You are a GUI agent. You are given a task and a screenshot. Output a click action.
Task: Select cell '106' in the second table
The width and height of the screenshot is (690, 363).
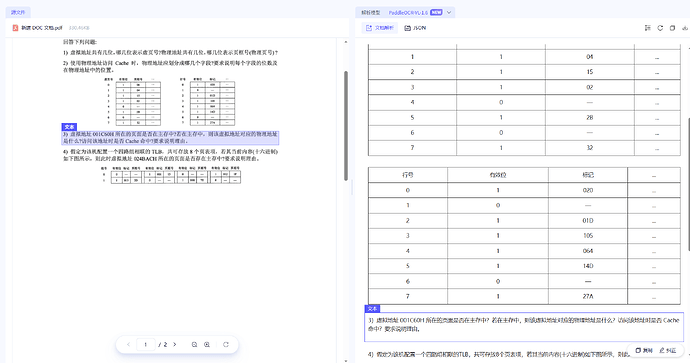(588, 235)
